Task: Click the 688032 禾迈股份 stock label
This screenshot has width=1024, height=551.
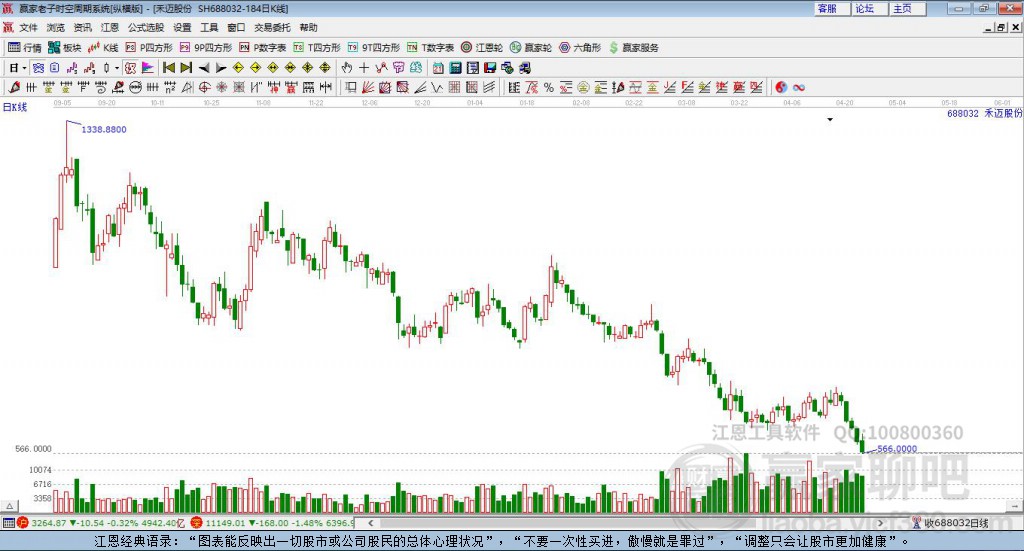Action: tap(985, 113)
